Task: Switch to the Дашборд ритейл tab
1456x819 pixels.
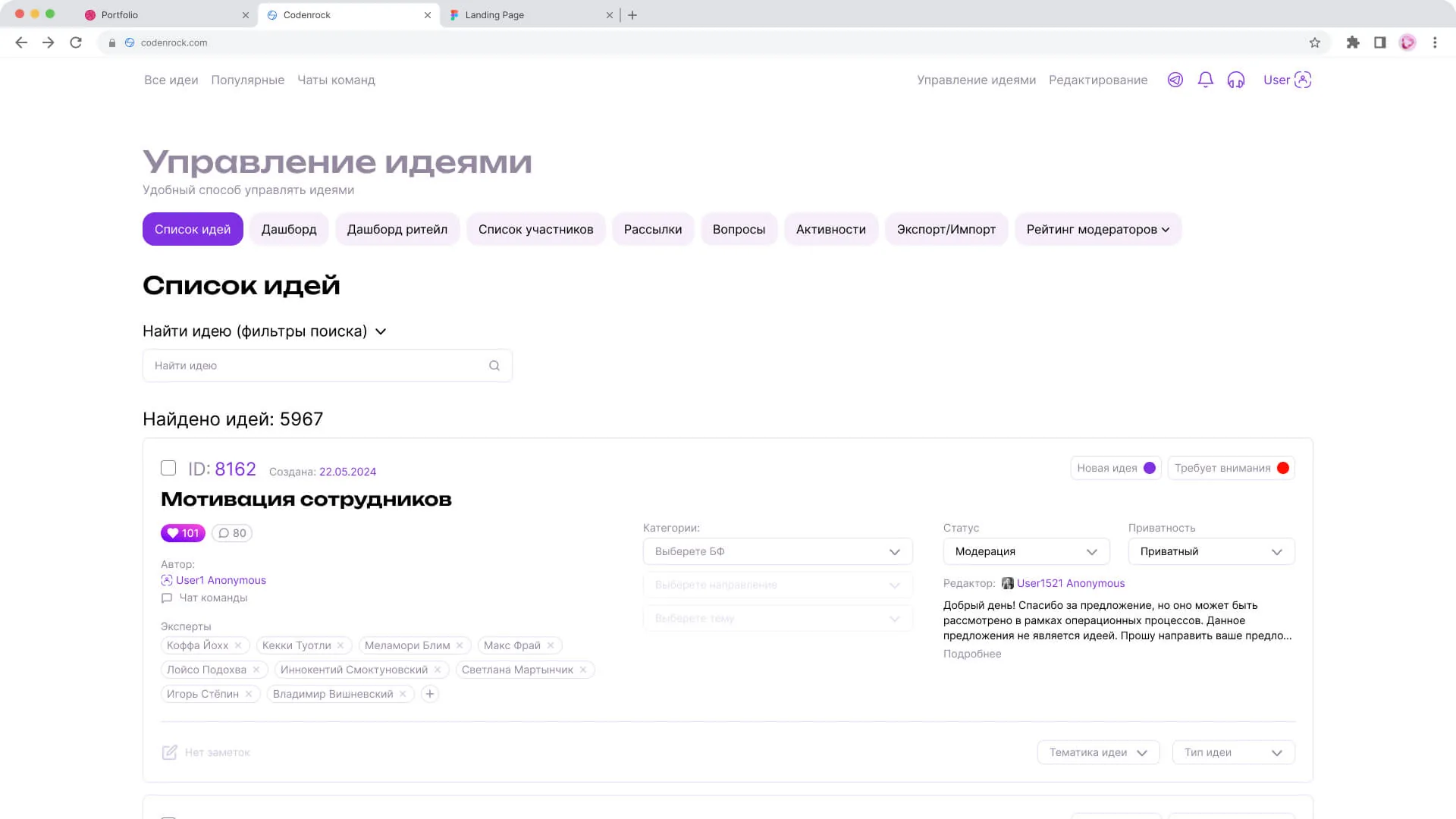Action: tap(397, 229)
